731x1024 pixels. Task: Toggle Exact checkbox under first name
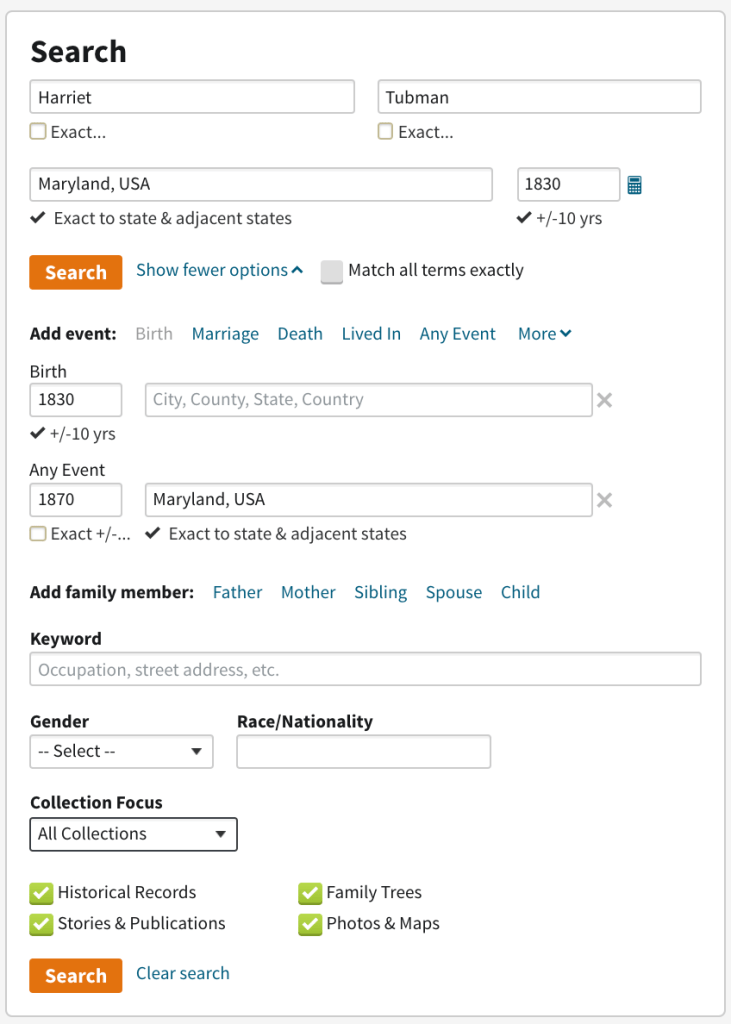coord(38,132)
